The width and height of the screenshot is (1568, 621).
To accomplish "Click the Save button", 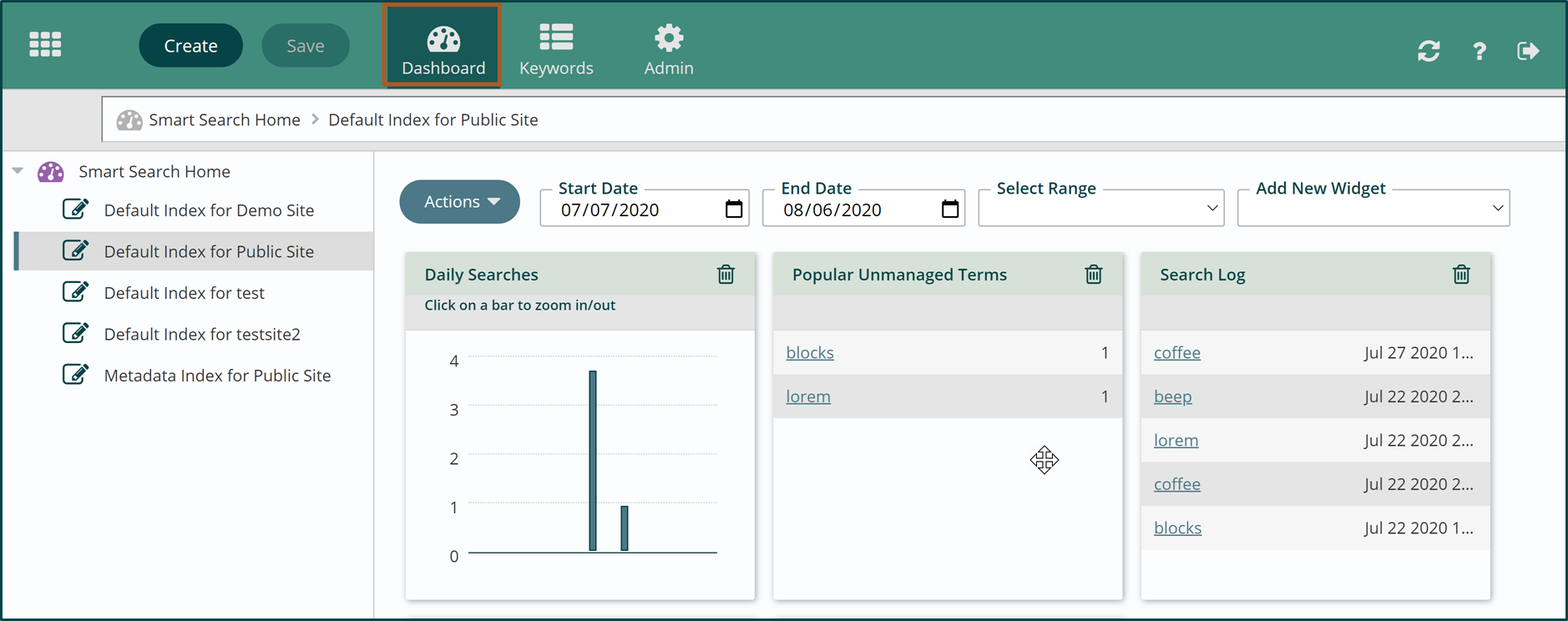I will [306, 46].
